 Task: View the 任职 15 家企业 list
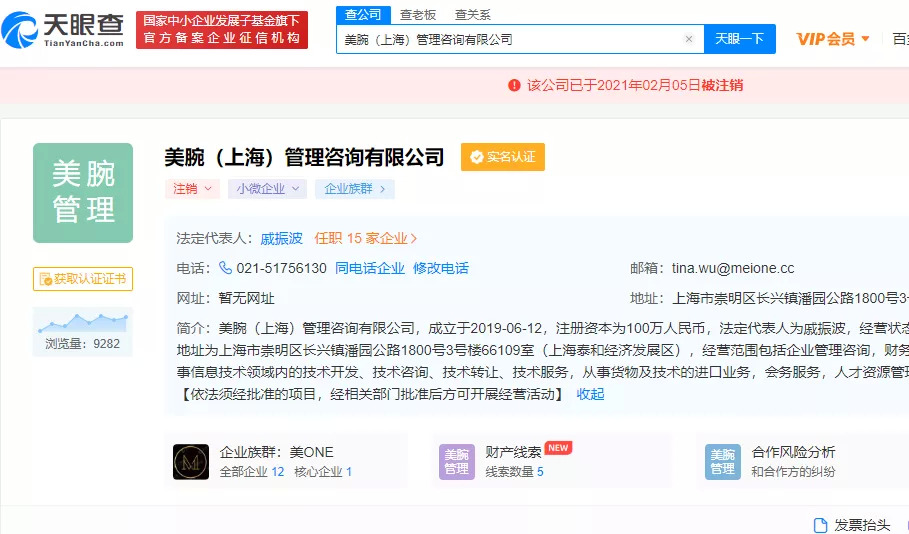[x=365, y=238]
